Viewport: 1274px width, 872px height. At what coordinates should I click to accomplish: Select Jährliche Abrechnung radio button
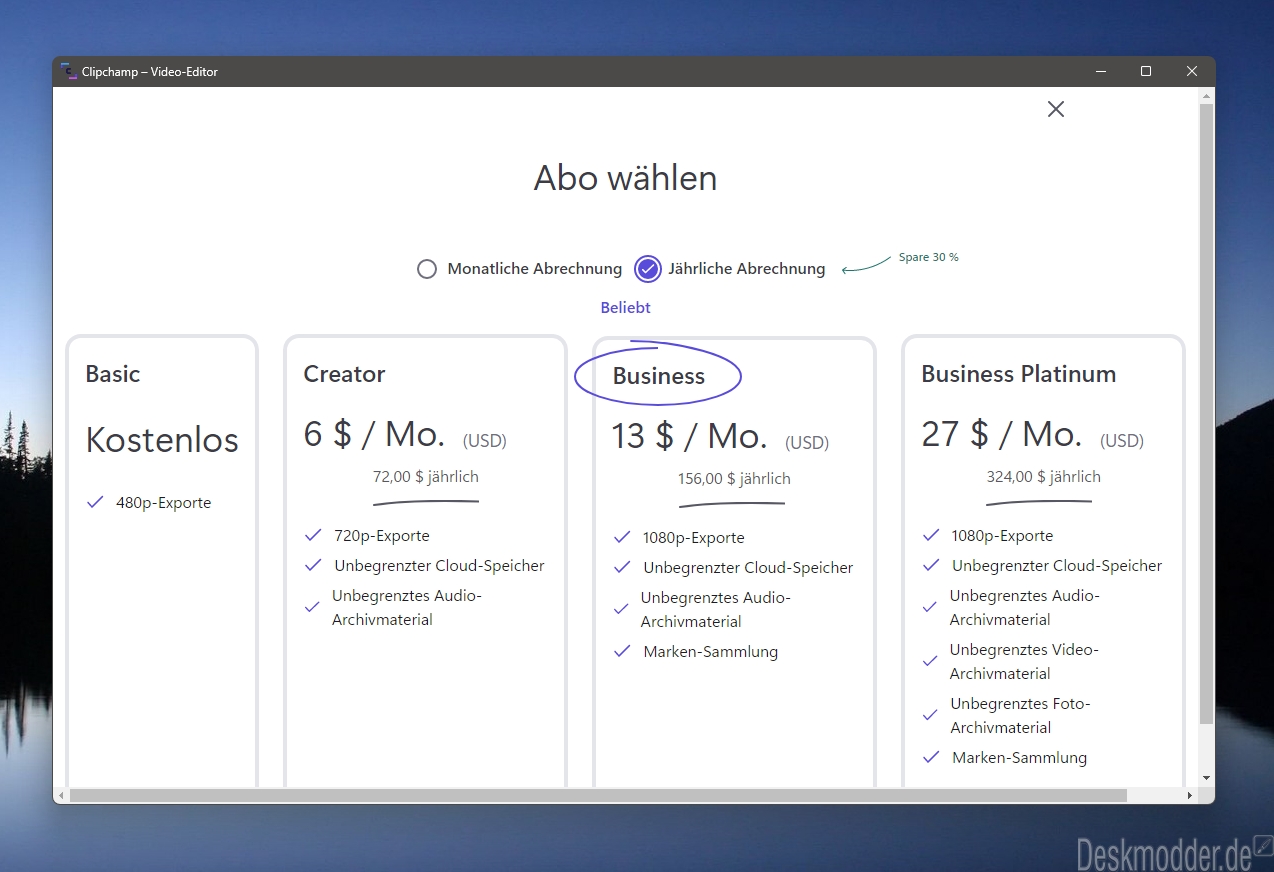pos(648,269)
